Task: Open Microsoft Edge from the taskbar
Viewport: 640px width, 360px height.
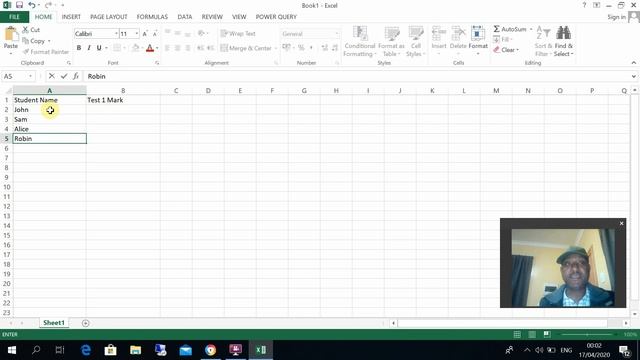Action: click(x=86, y=350)
